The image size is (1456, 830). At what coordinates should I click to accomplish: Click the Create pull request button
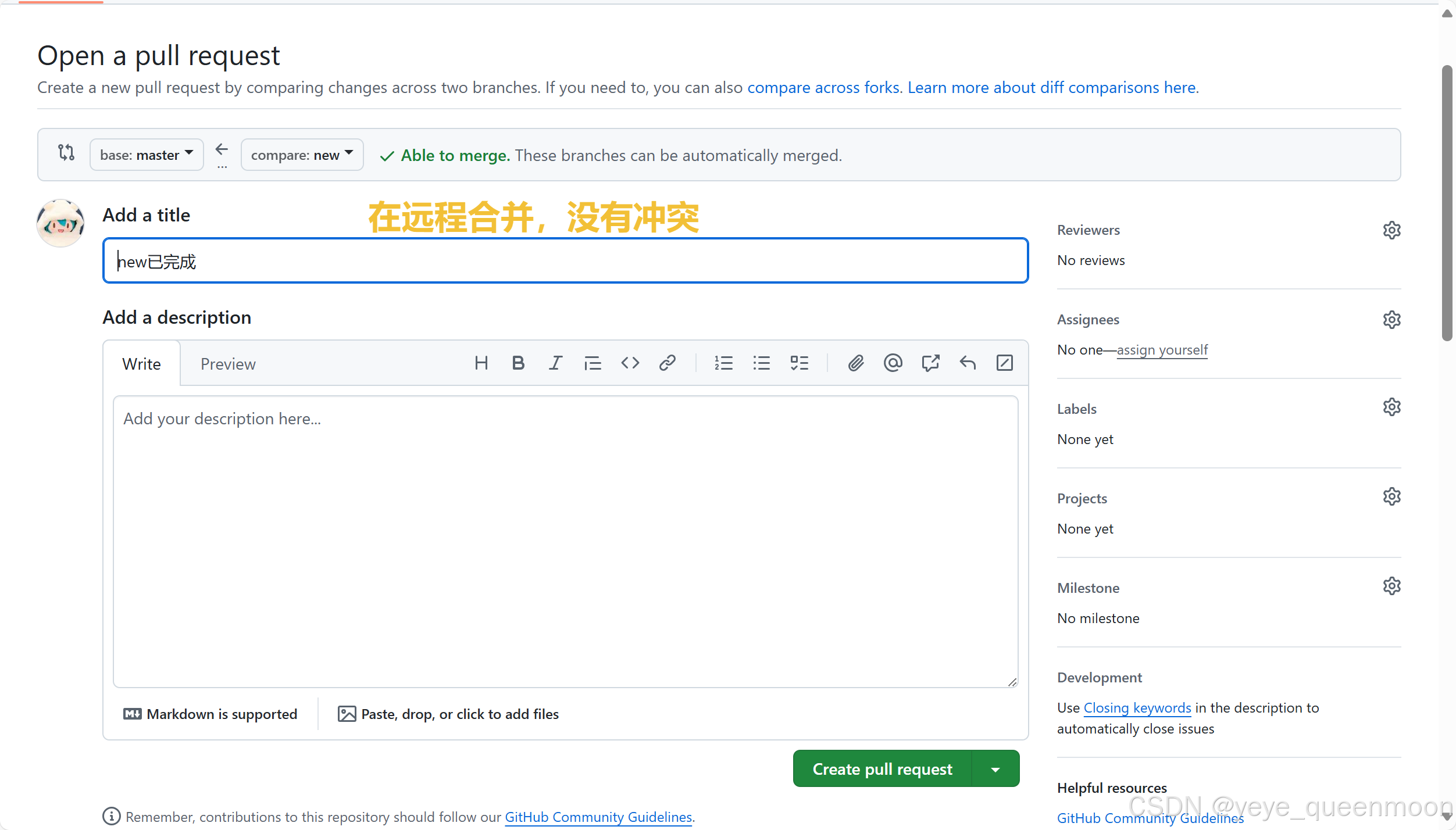(x=882, y=769)
